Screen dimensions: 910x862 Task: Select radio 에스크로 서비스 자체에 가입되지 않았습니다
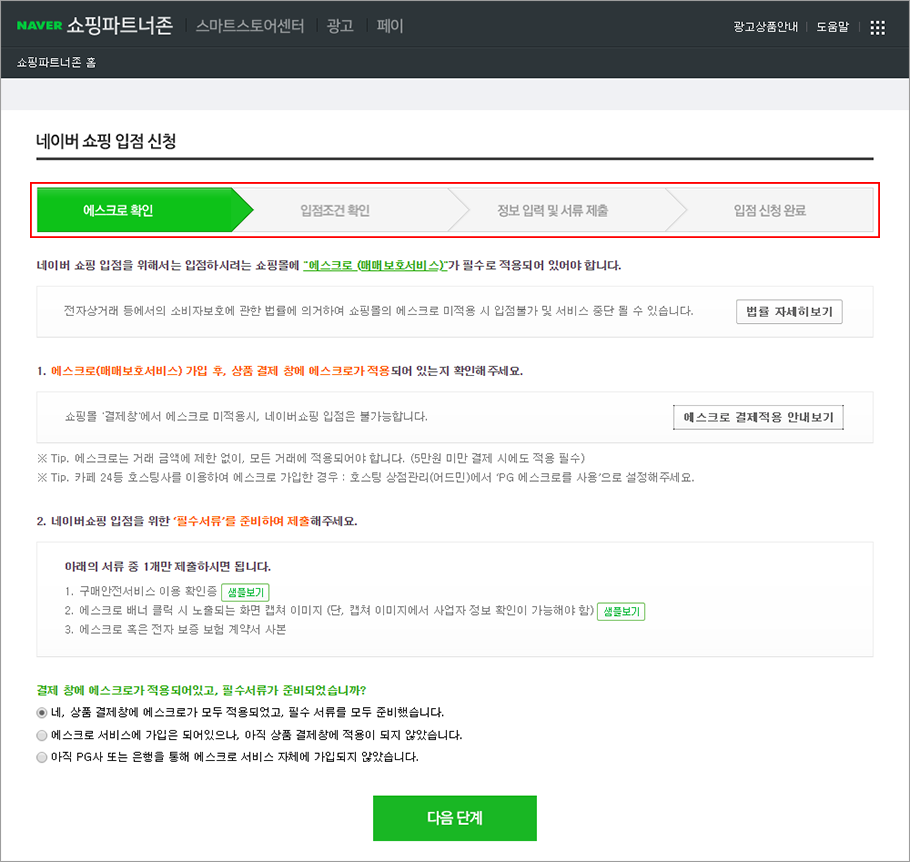42,757
